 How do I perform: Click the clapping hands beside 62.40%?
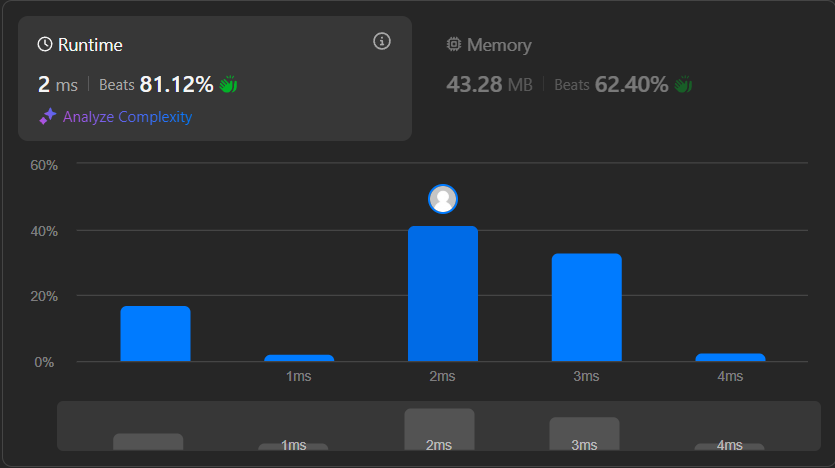(x=684, y=85)
